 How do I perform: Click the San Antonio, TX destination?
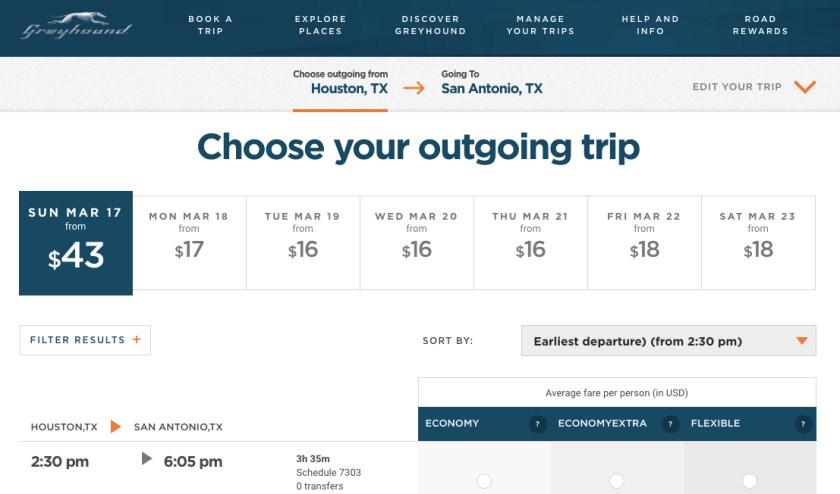click(492, 88)
